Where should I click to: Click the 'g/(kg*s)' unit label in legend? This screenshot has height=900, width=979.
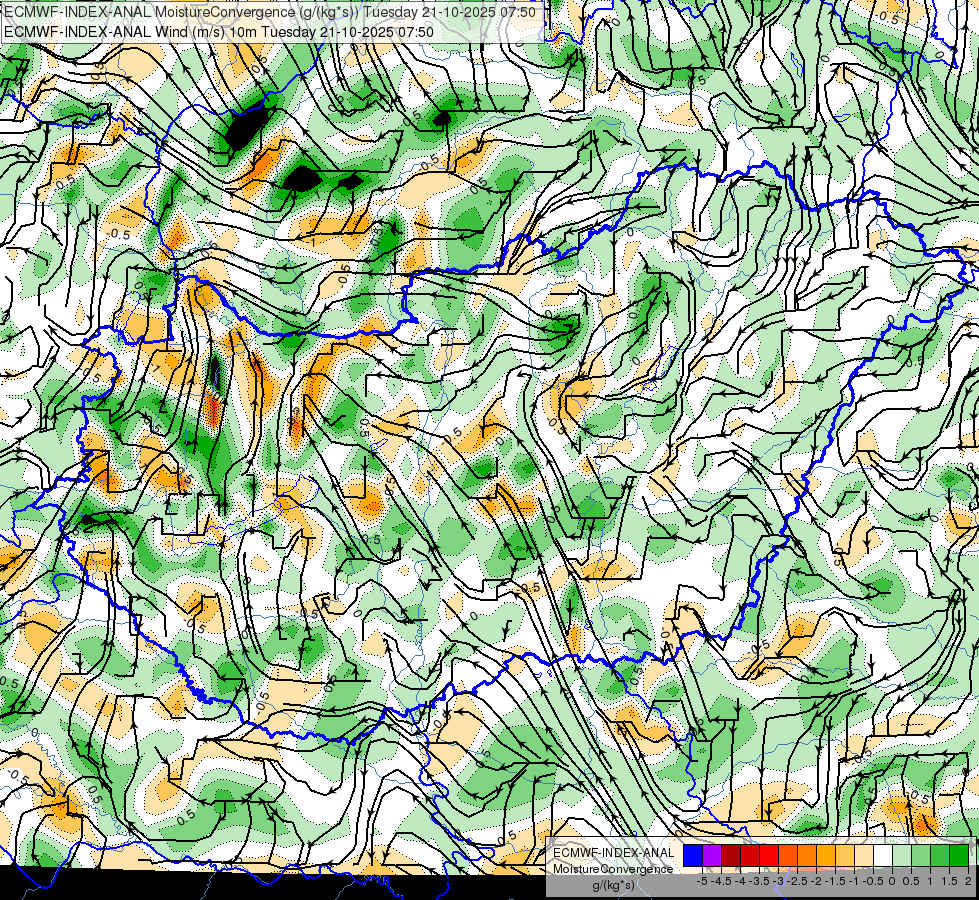point(614,886)
